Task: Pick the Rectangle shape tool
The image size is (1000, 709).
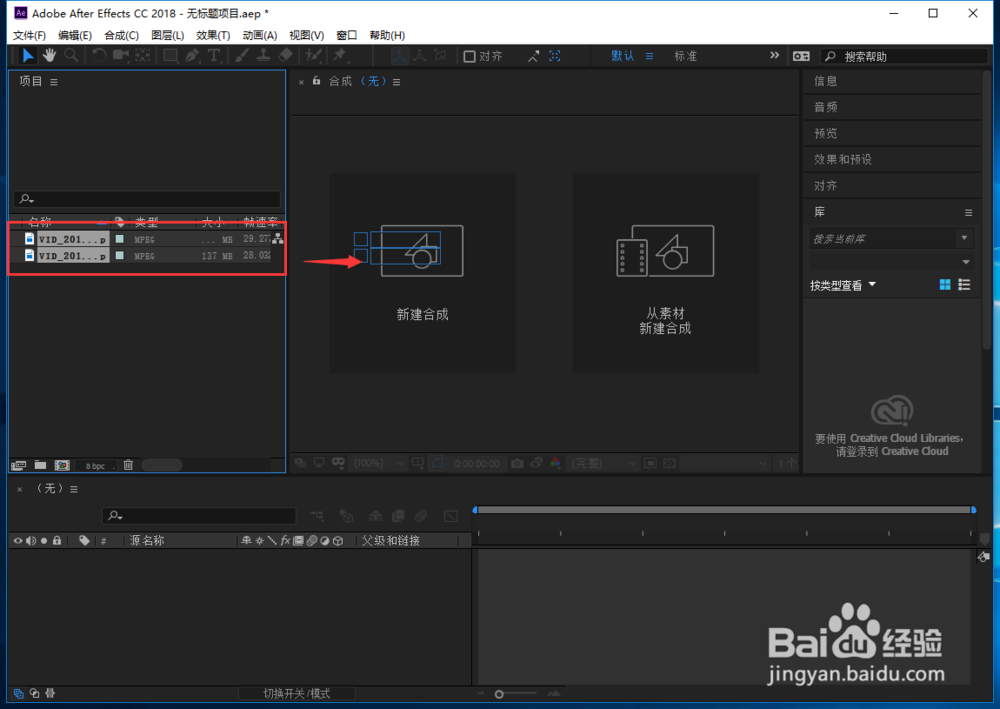Action: (170, 55)
